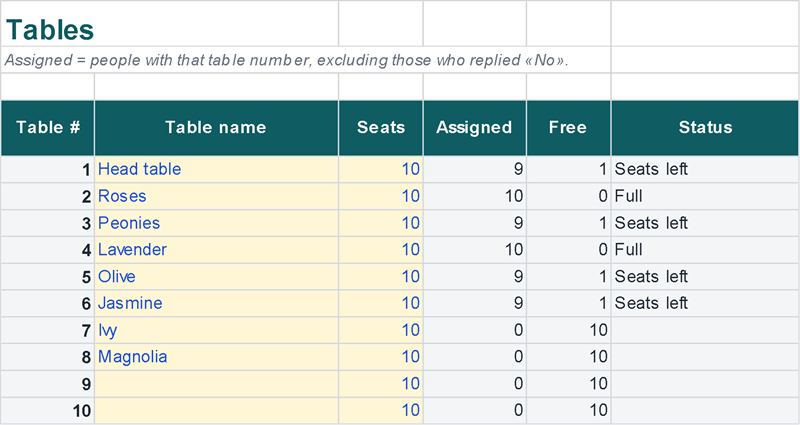This screenshot has width=800, height=425.
Task: Select the 'Full' status for Lavender
Action: (705, 250)
